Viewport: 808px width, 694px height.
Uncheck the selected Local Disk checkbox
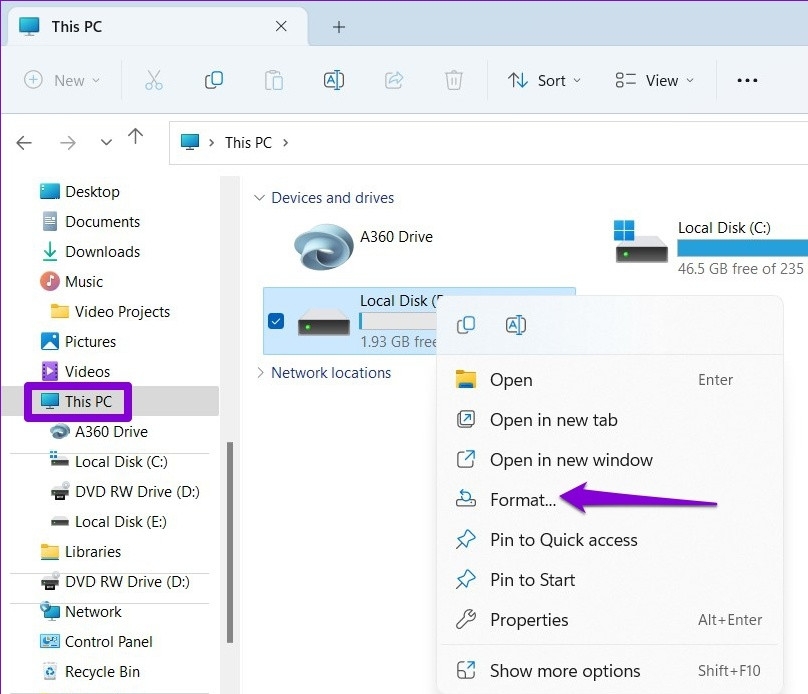pyautogui.click(x=277, y=321)
